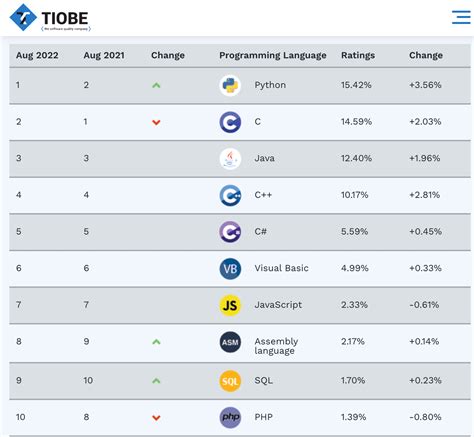Click the Ratings column header

pyautogui.click(x=358, y=55)
